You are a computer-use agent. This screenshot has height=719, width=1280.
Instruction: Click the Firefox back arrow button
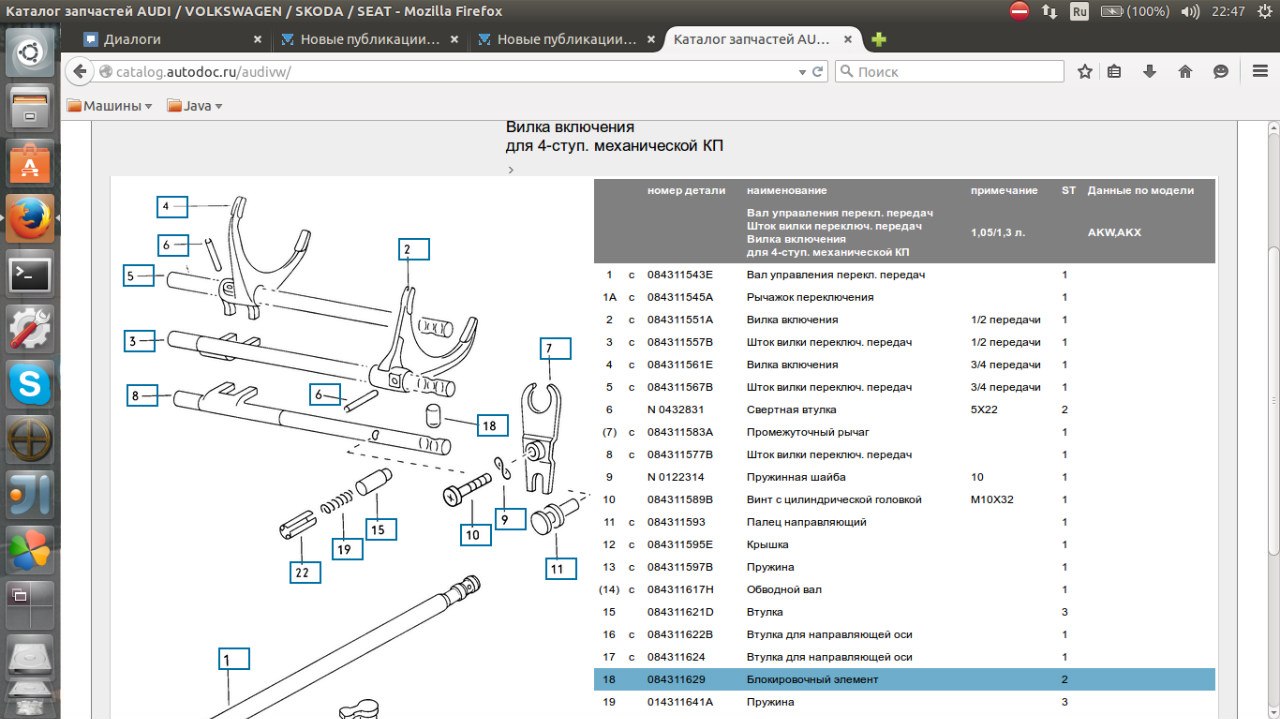coord(80,72)
